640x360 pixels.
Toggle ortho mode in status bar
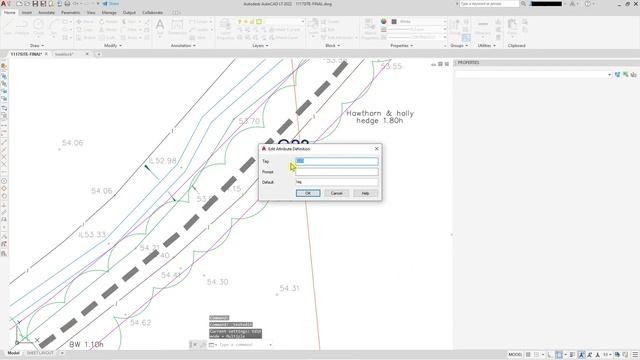coord(550,355)
